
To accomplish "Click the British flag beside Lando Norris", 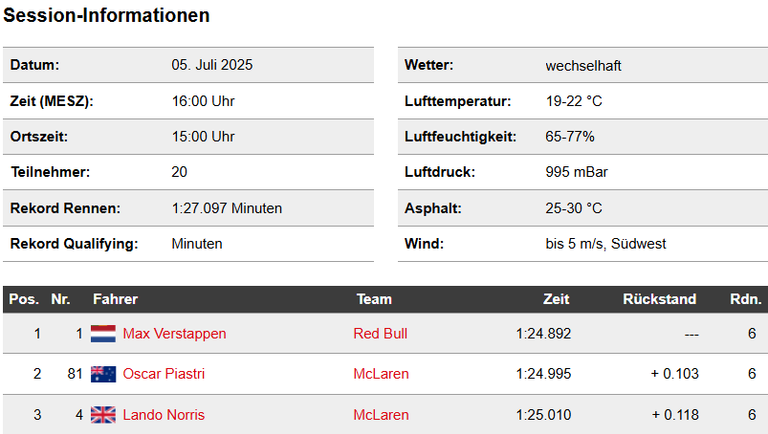I will point(103,415).
